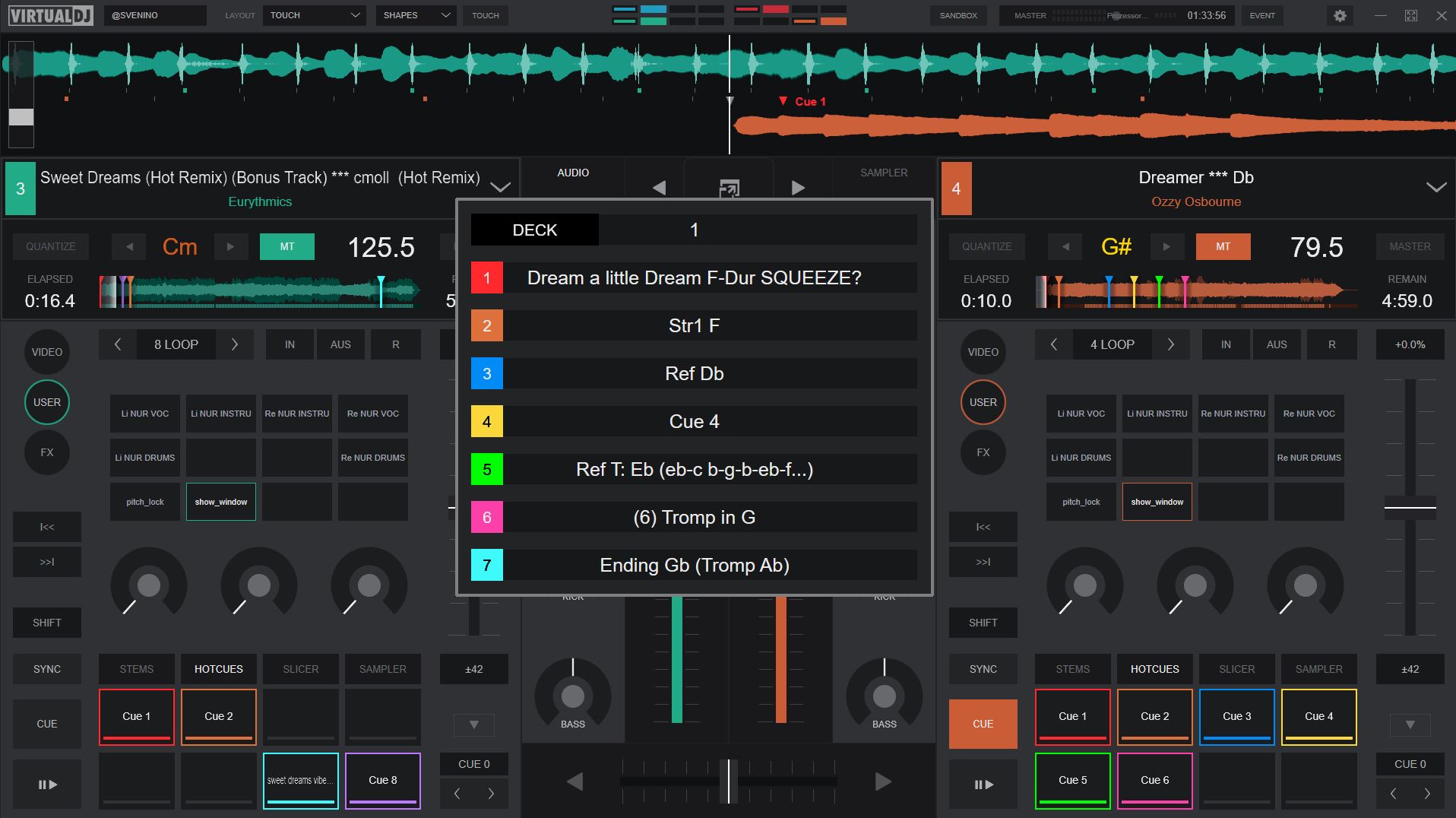Enable pitch_lock on deck 3

pyautogui.click(x=145, y=502)
